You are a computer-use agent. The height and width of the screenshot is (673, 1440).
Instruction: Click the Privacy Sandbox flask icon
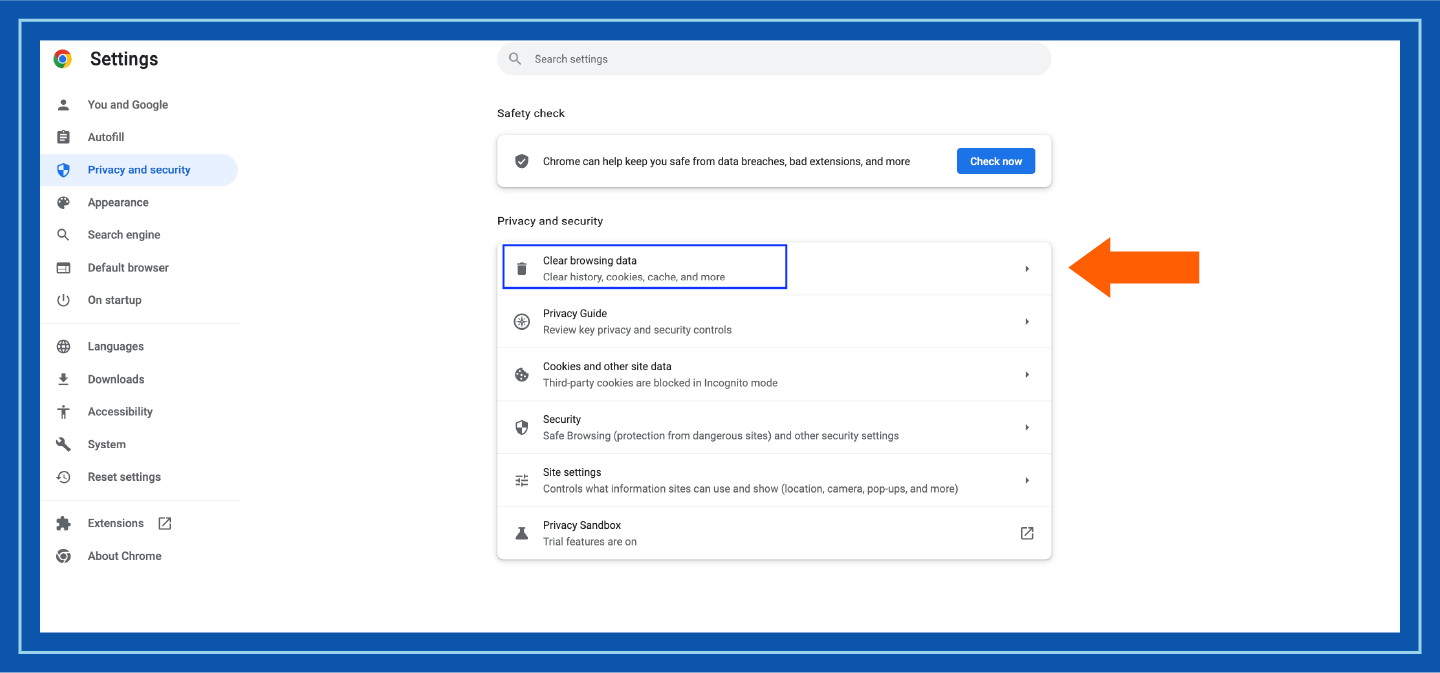(x=521, y=532)
